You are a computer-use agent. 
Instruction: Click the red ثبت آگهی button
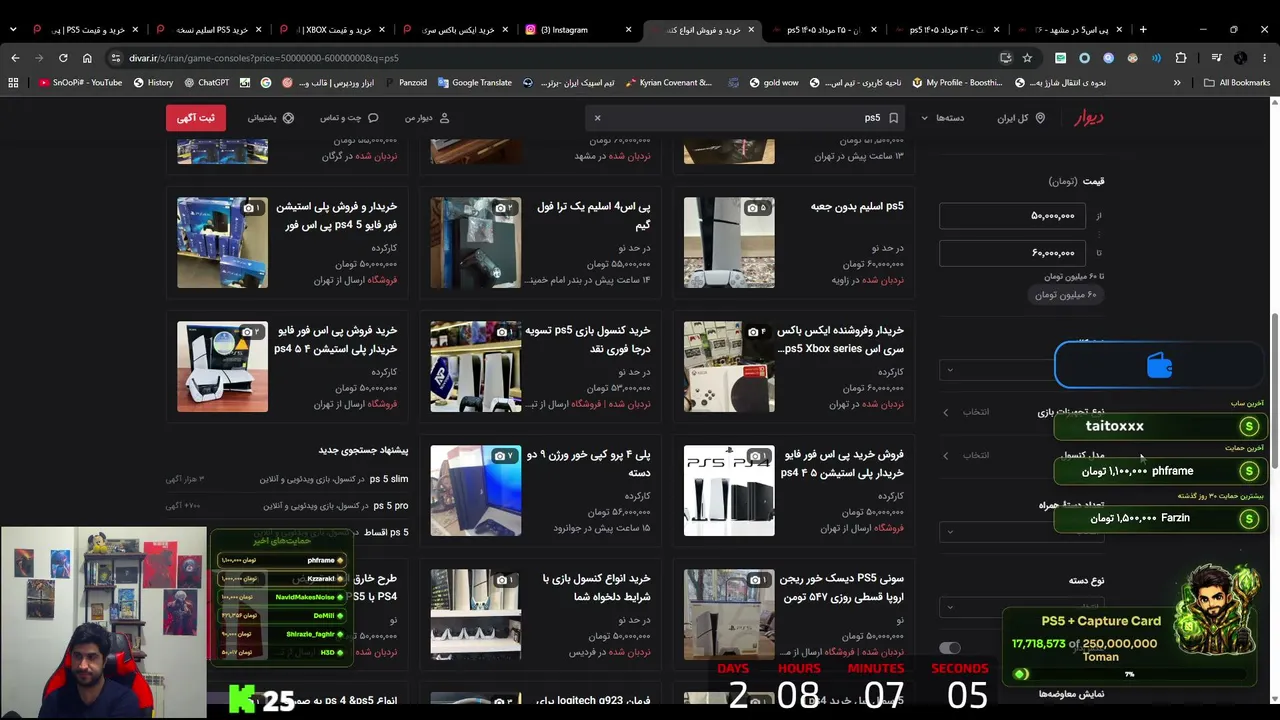coord(196,118)
